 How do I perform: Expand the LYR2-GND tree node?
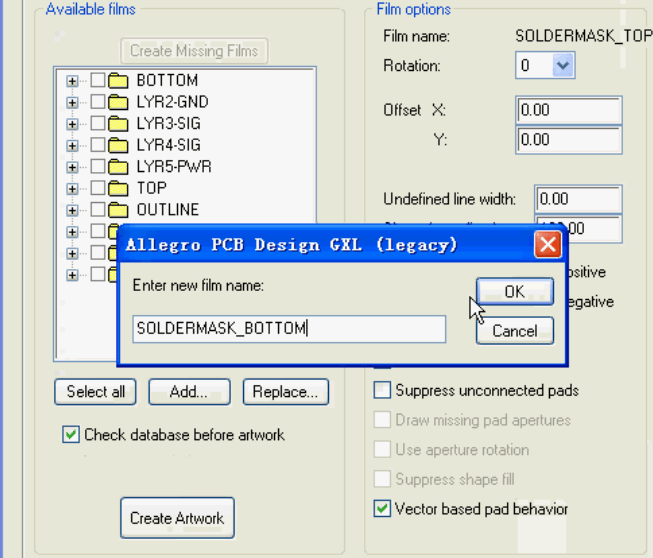[x=72, y=102]
